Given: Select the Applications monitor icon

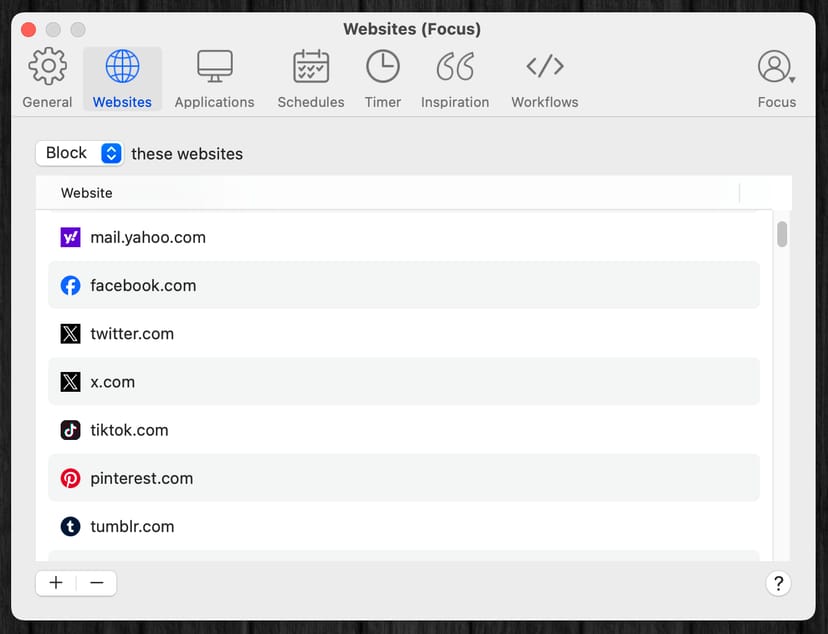Looking at the screenshot, I should [x=214, y=68].
